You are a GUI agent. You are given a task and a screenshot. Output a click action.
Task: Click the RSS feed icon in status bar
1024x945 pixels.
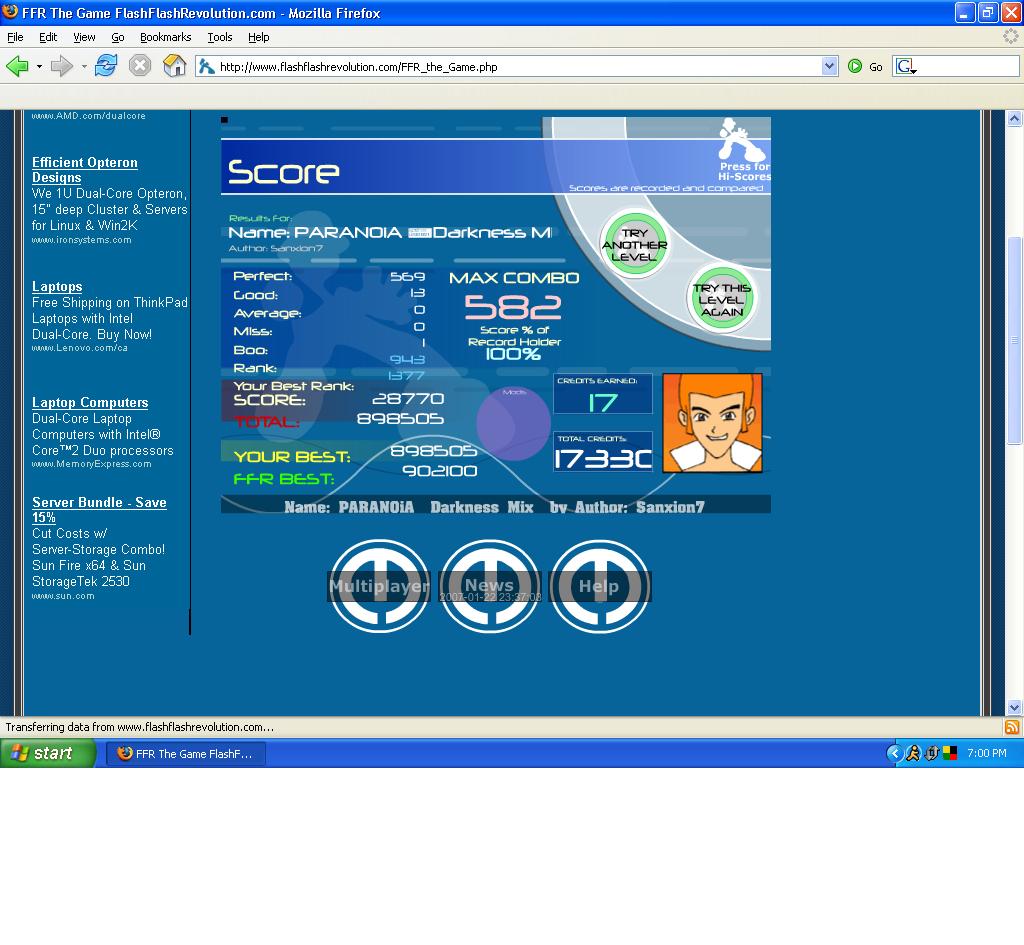[1012, 727]
